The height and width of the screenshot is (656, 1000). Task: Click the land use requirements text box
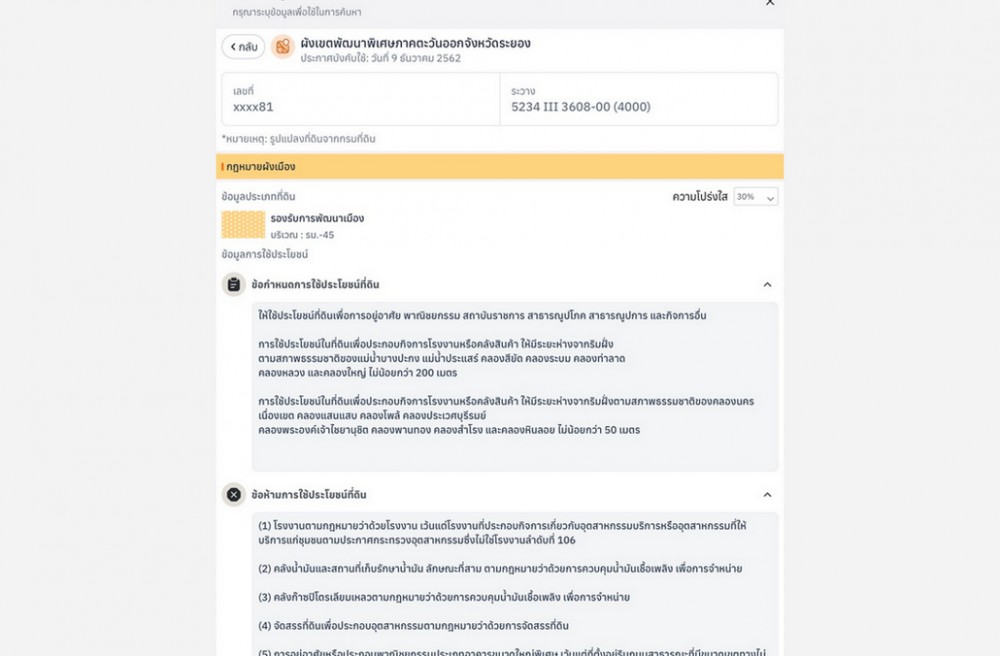tap(515, 386)
